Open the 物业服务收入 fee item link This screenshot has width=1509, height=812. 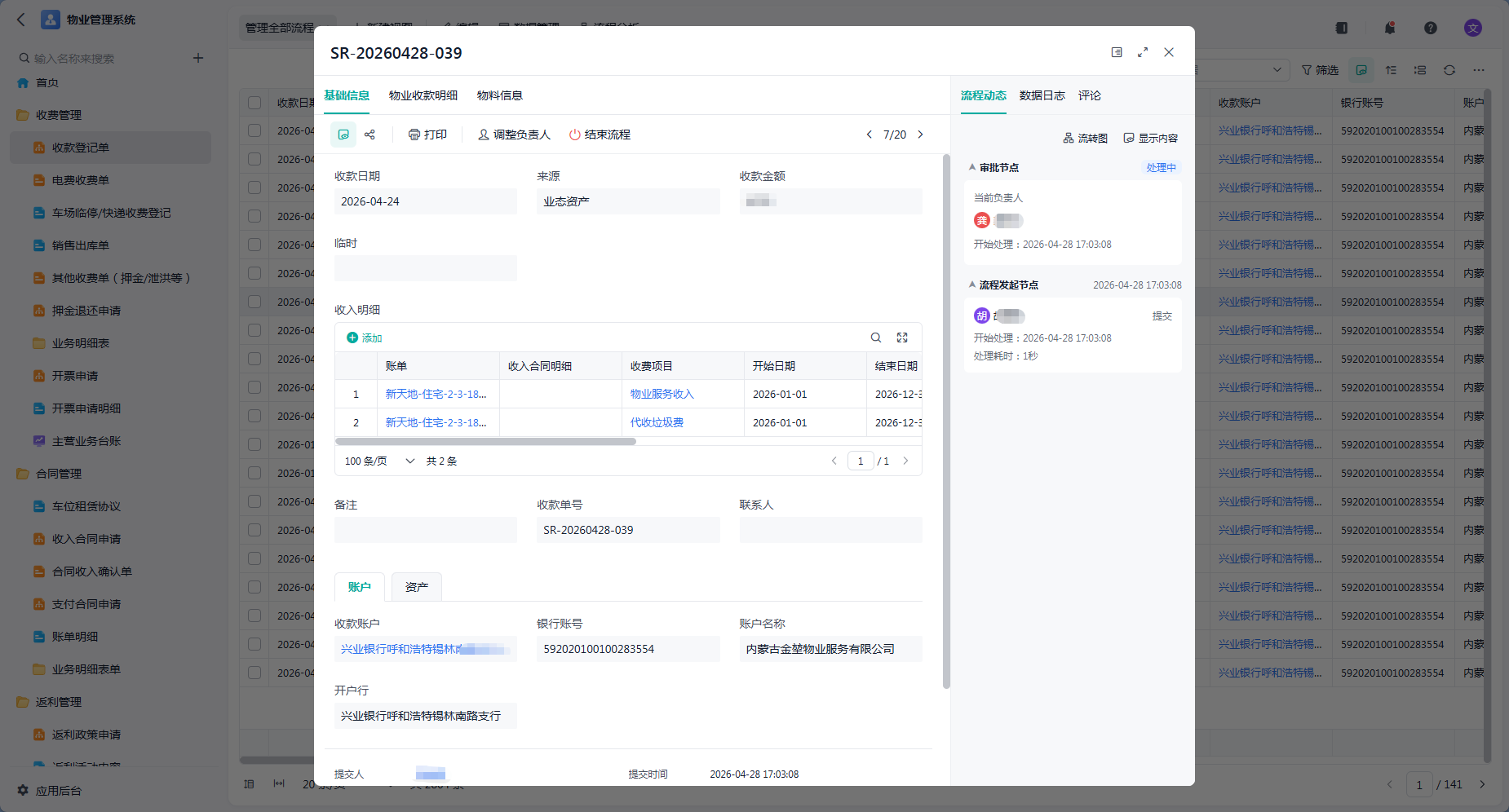point(662,394)
